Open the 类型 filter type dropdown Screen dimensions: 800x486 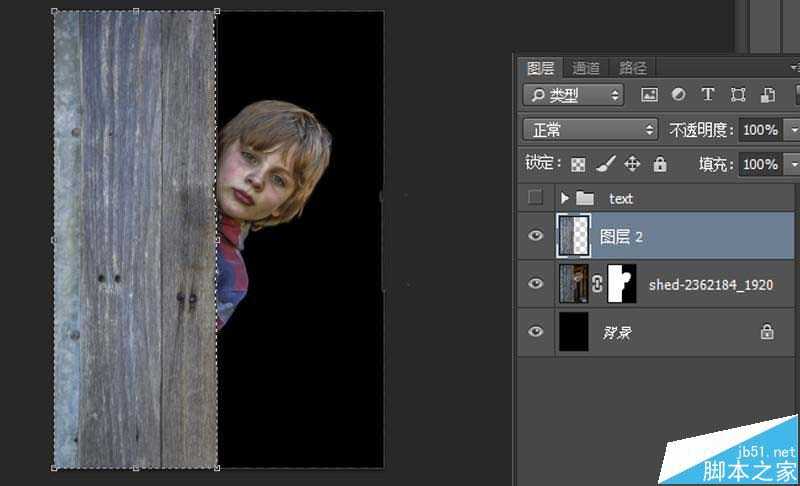pyautogui.click(x=573, y=95)
